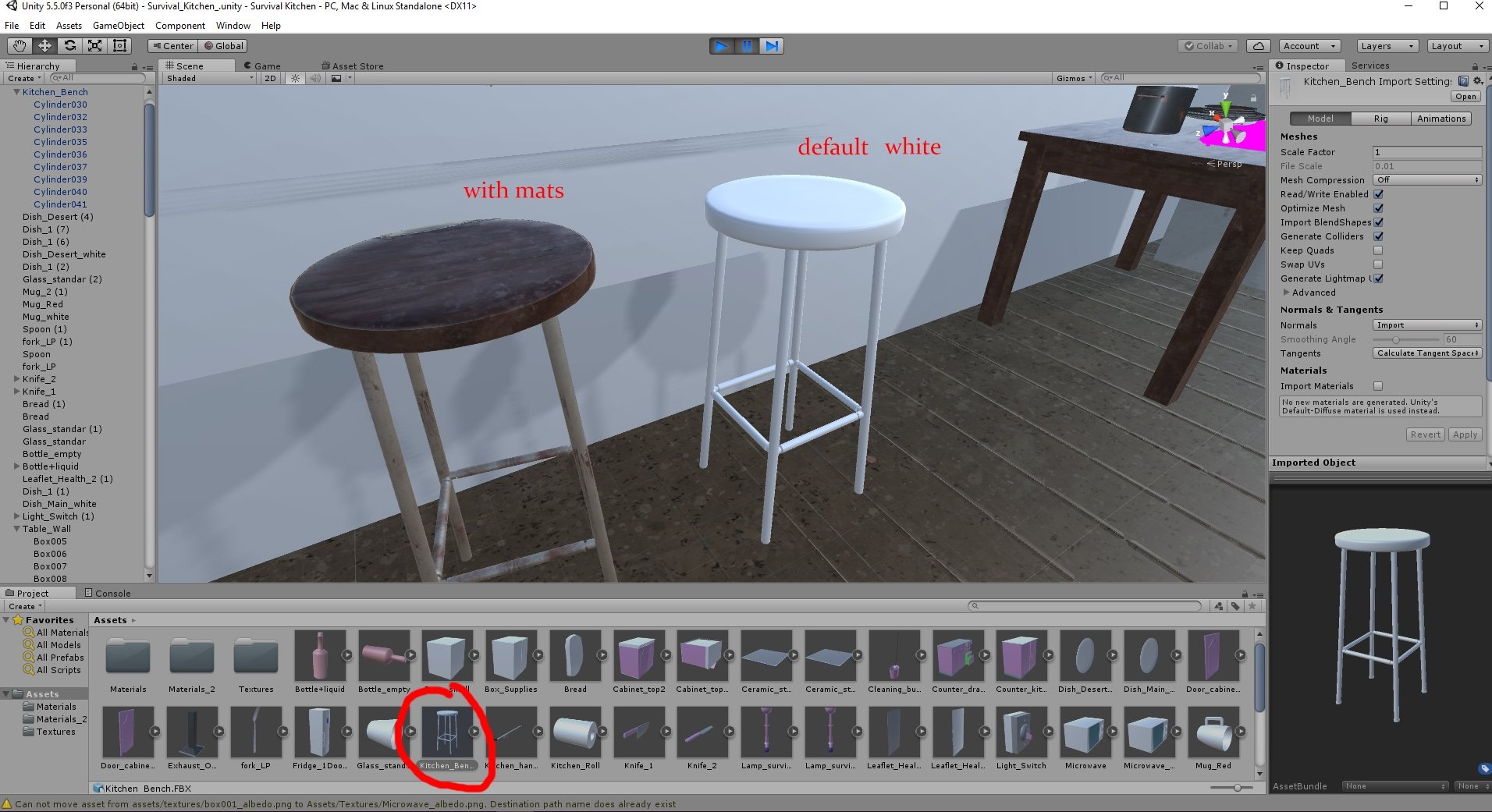Disable Read/Write Enabled in Model settings
This screenshot has width=1492, height=812.
coord(1378,194)
